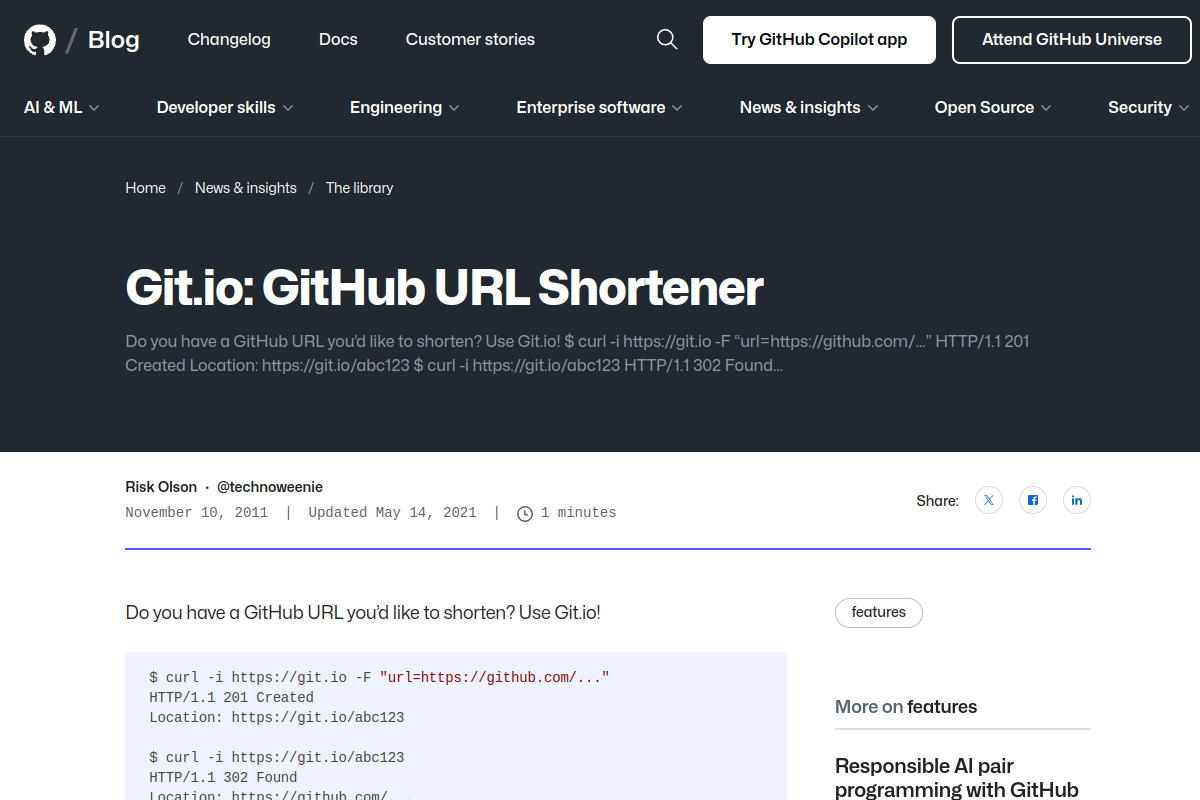Expand the AI & ML menu

pyautogui.click(x=62, y=107)
